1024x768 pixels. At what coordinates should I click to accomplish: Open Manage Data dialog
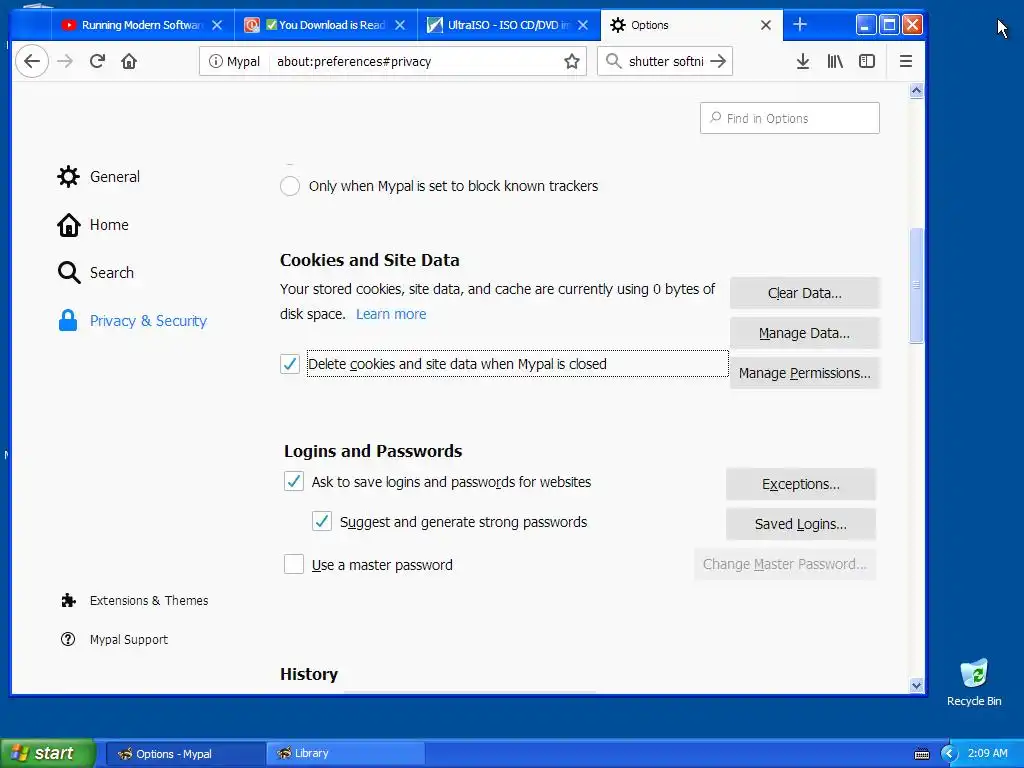(x=805, y=333)
